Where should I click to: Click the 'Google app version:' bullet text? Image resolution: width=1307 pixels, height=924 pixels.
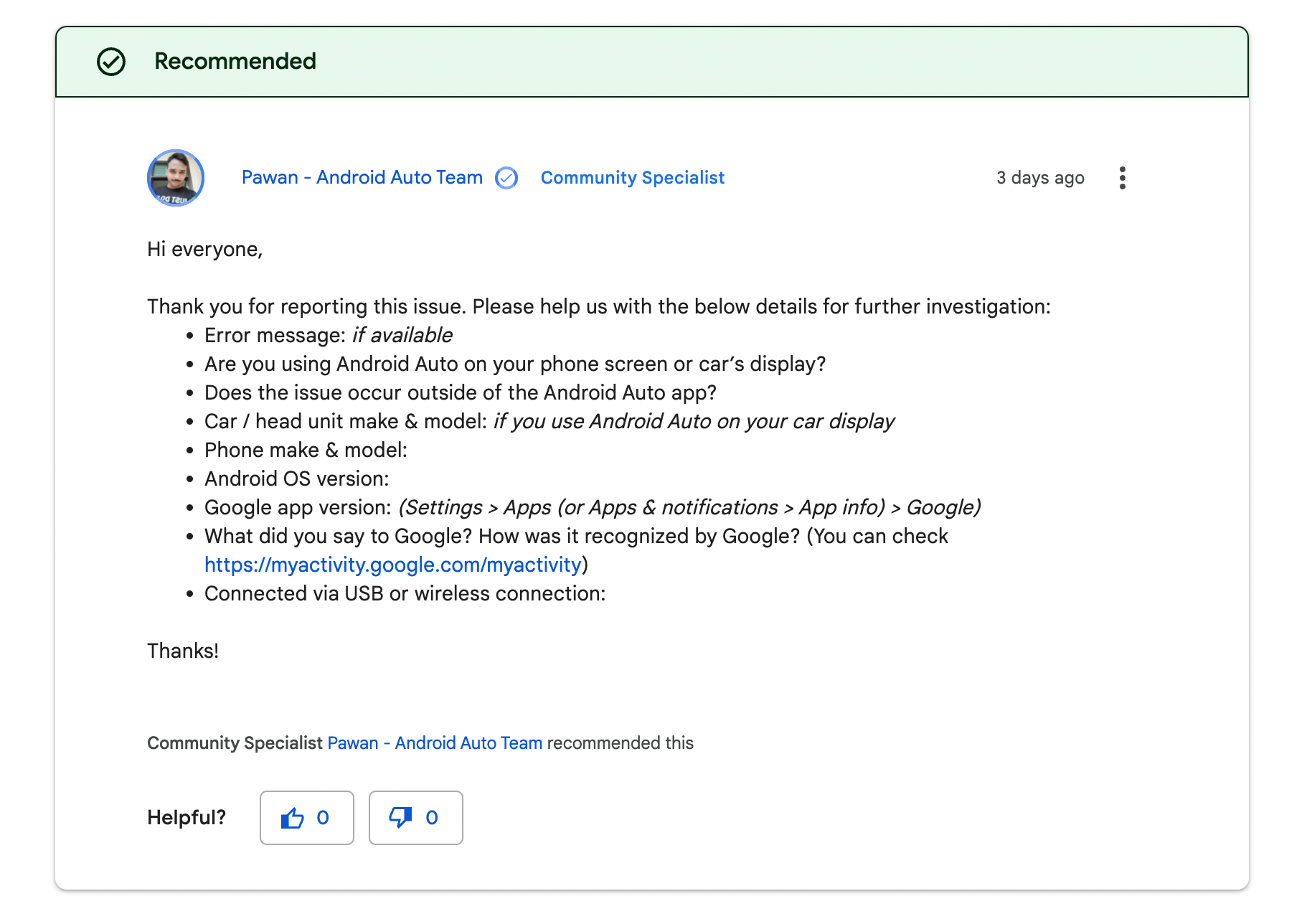coord(593,507)
